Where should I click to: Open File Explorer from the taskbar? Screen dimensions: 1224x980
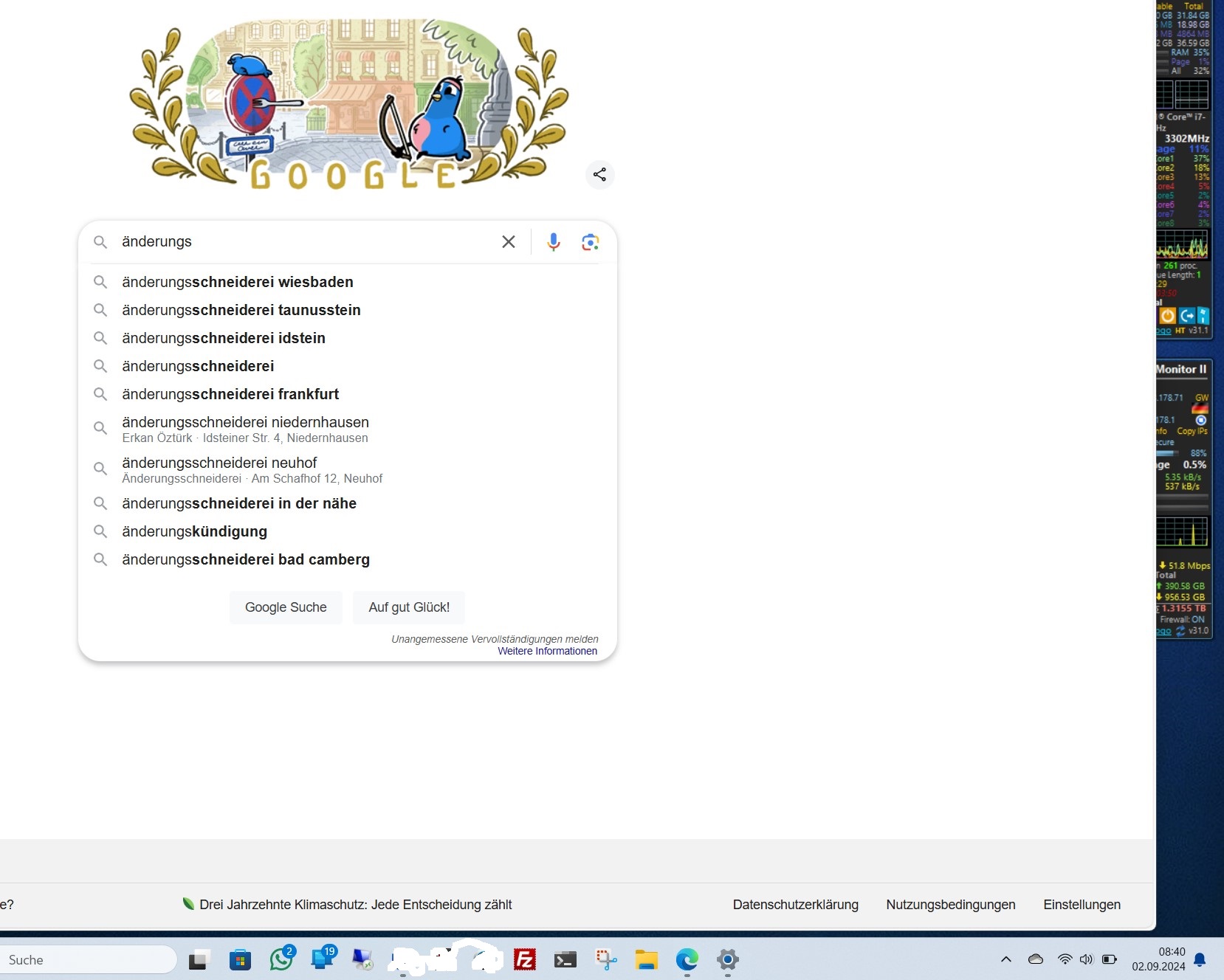[647, 960]
